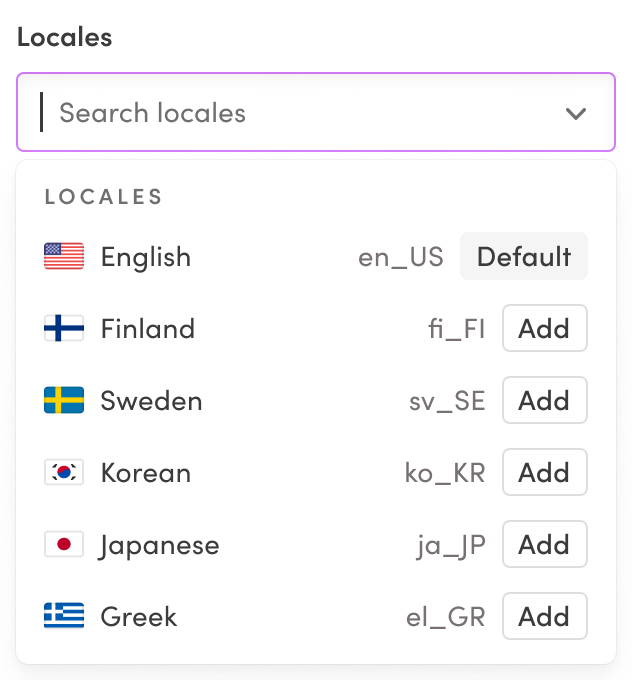Viewport: 632px width, 680px height.
Task: Add the Finland locale
Action: (x=544, y=329)
